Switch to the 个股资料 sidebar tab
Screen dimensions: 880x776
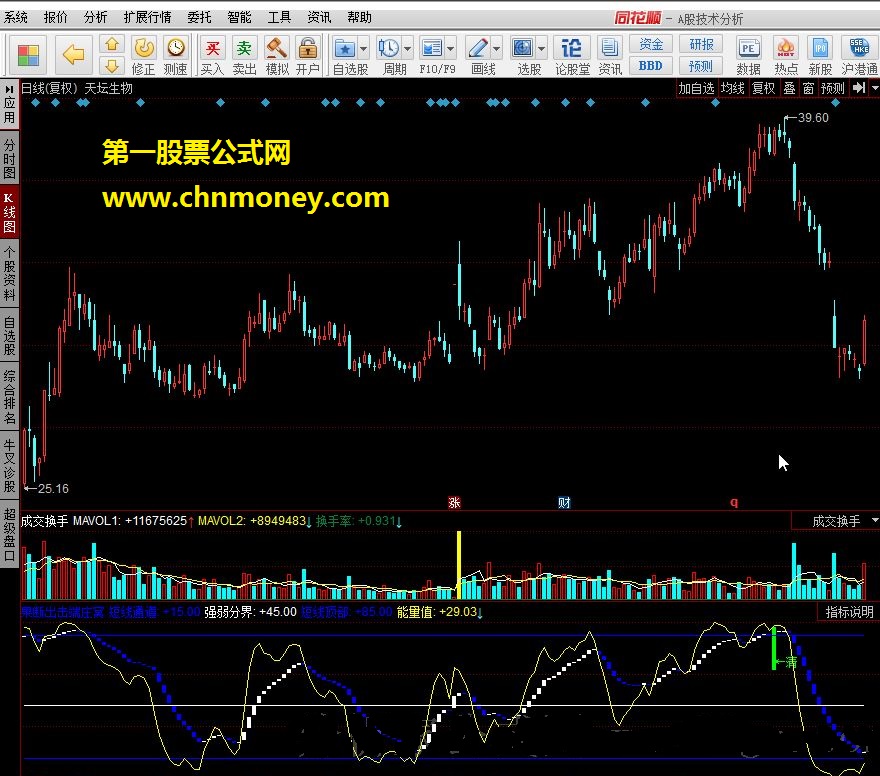tap(10, 274)
